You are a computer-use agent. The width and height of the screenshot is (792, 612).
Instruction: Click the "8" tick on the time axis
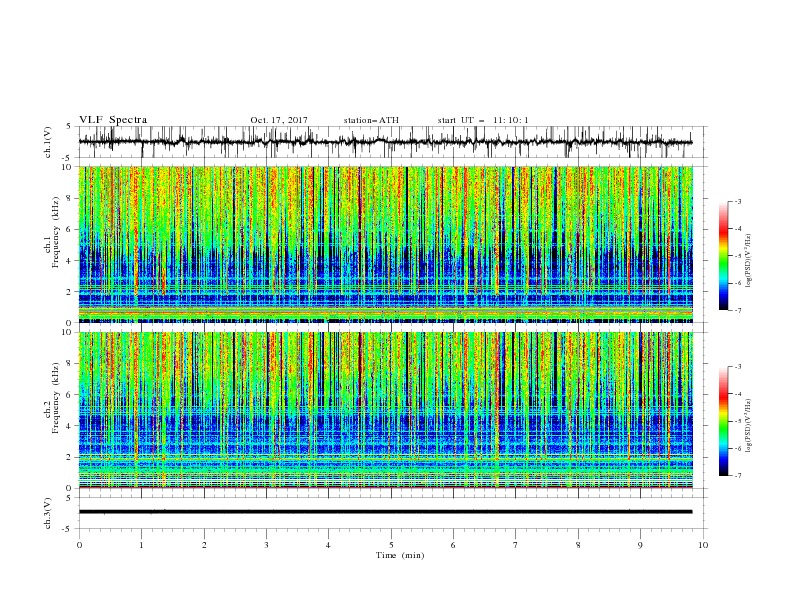578,545
